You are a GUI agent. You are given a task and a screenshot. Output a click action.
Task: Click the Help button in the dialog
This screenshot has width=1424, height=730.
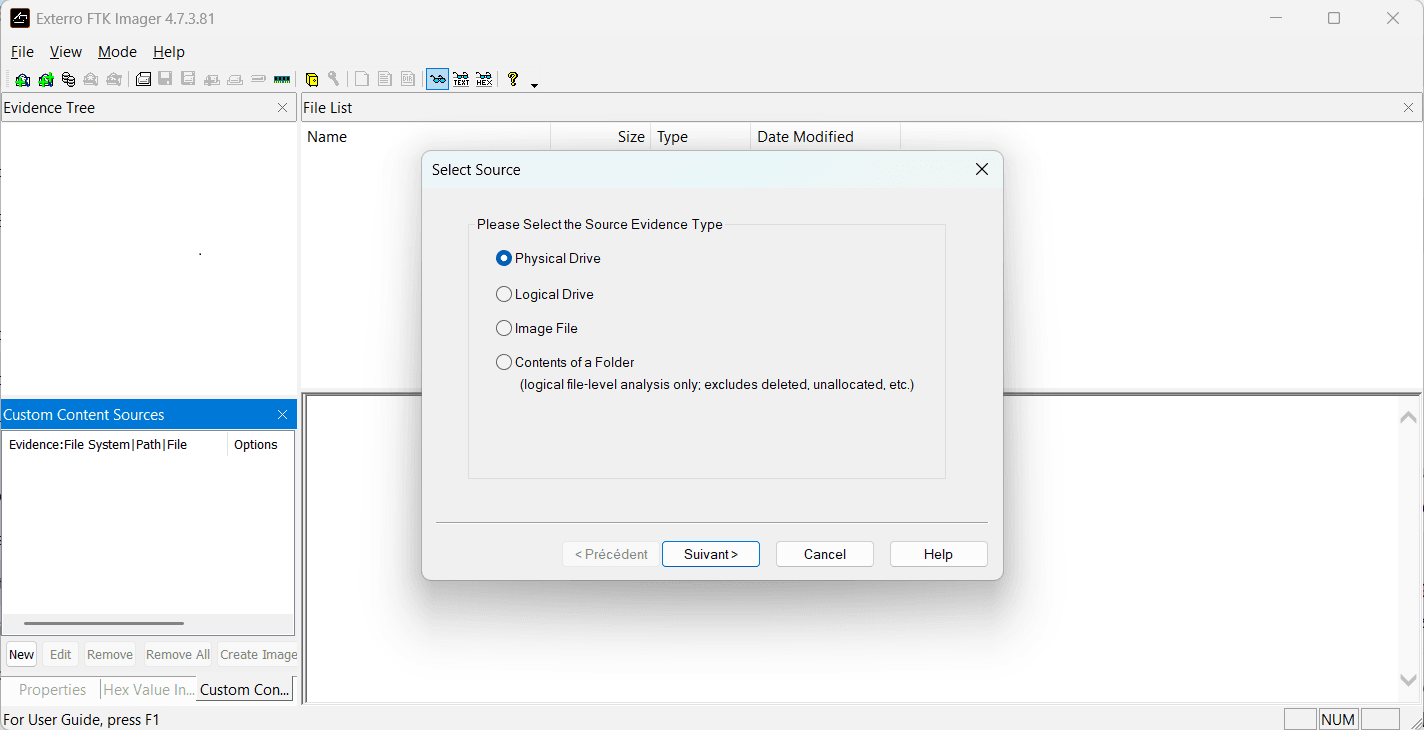tap(939, 554)
